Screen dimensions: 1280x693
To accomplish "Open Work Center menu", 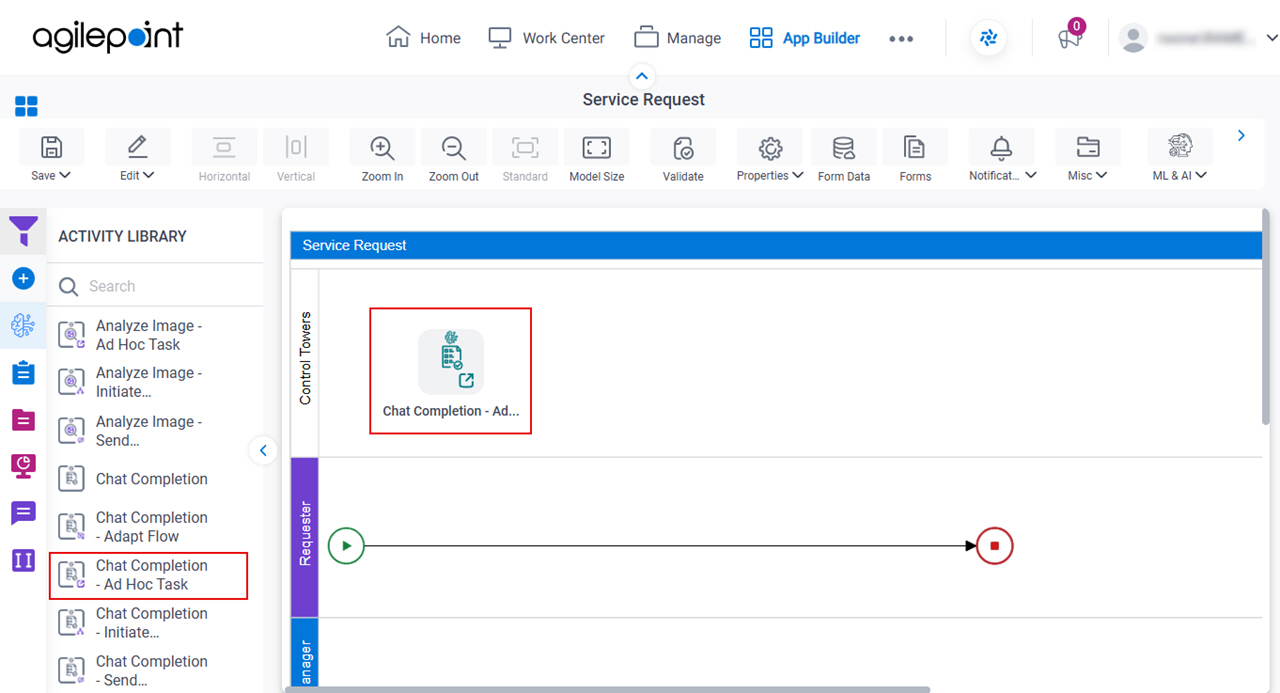I will click(546, 38).
